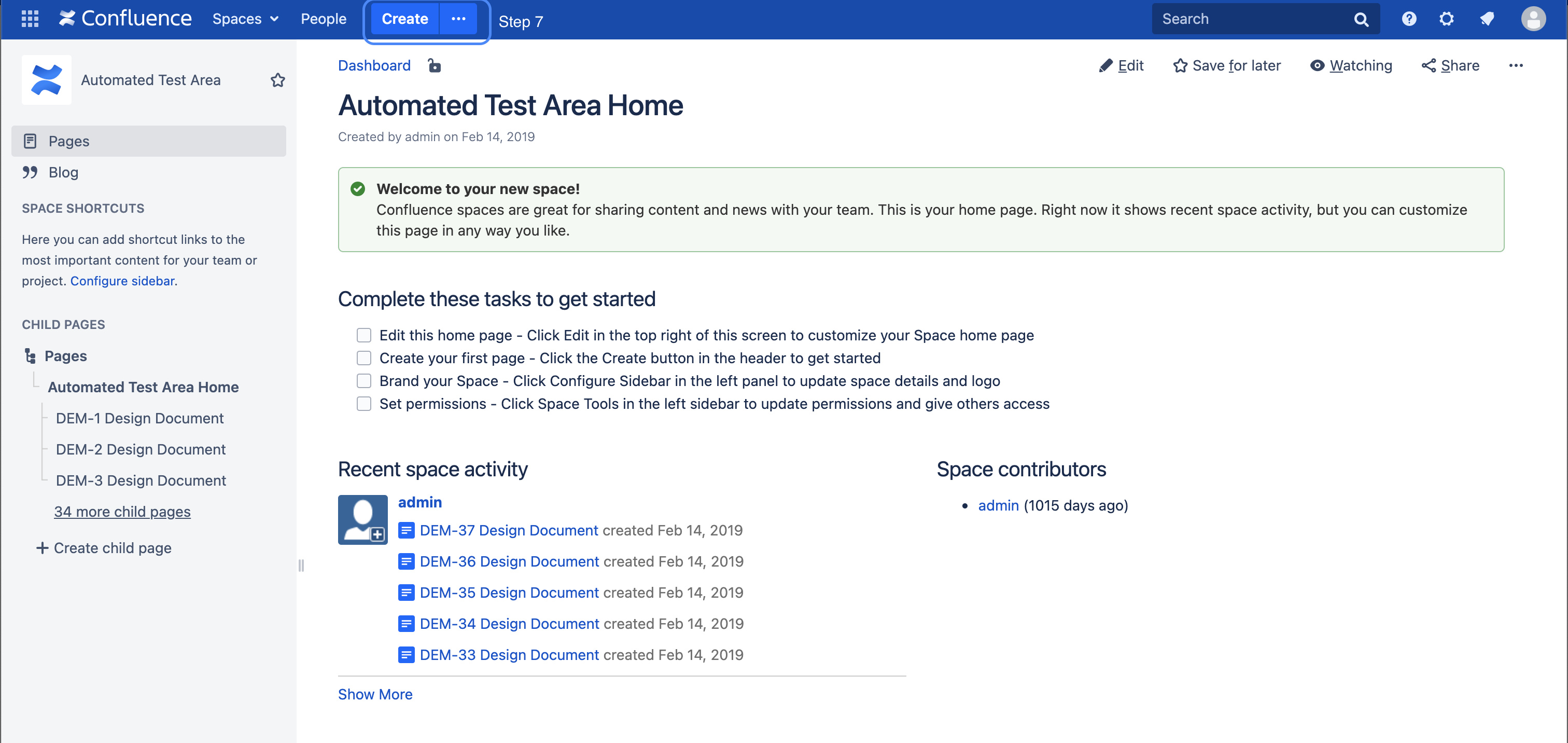This screenshot has height=743, width=1568.
Task: Click the notifications icon in header
Action: (x=1487, y=19)
